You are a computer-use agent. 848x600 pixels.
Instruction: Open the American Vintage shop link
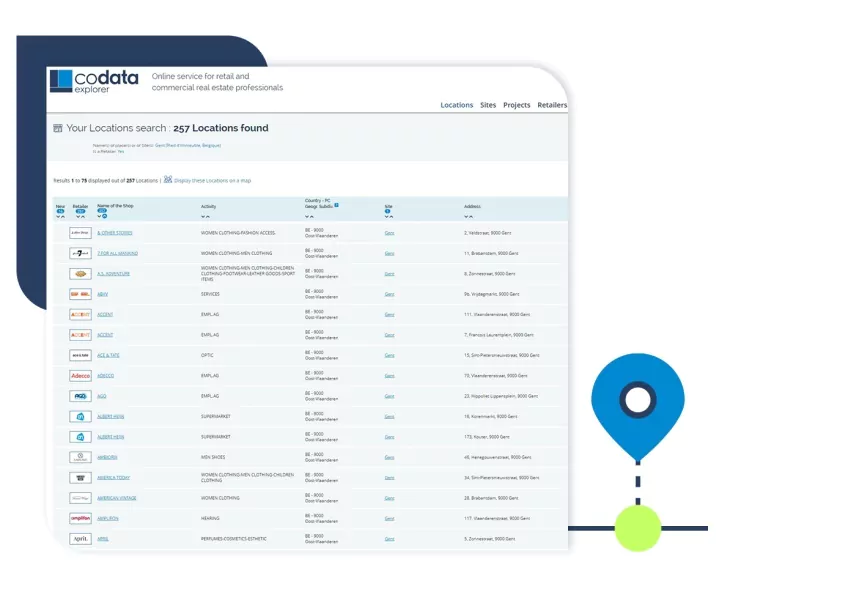coord(116,498)
